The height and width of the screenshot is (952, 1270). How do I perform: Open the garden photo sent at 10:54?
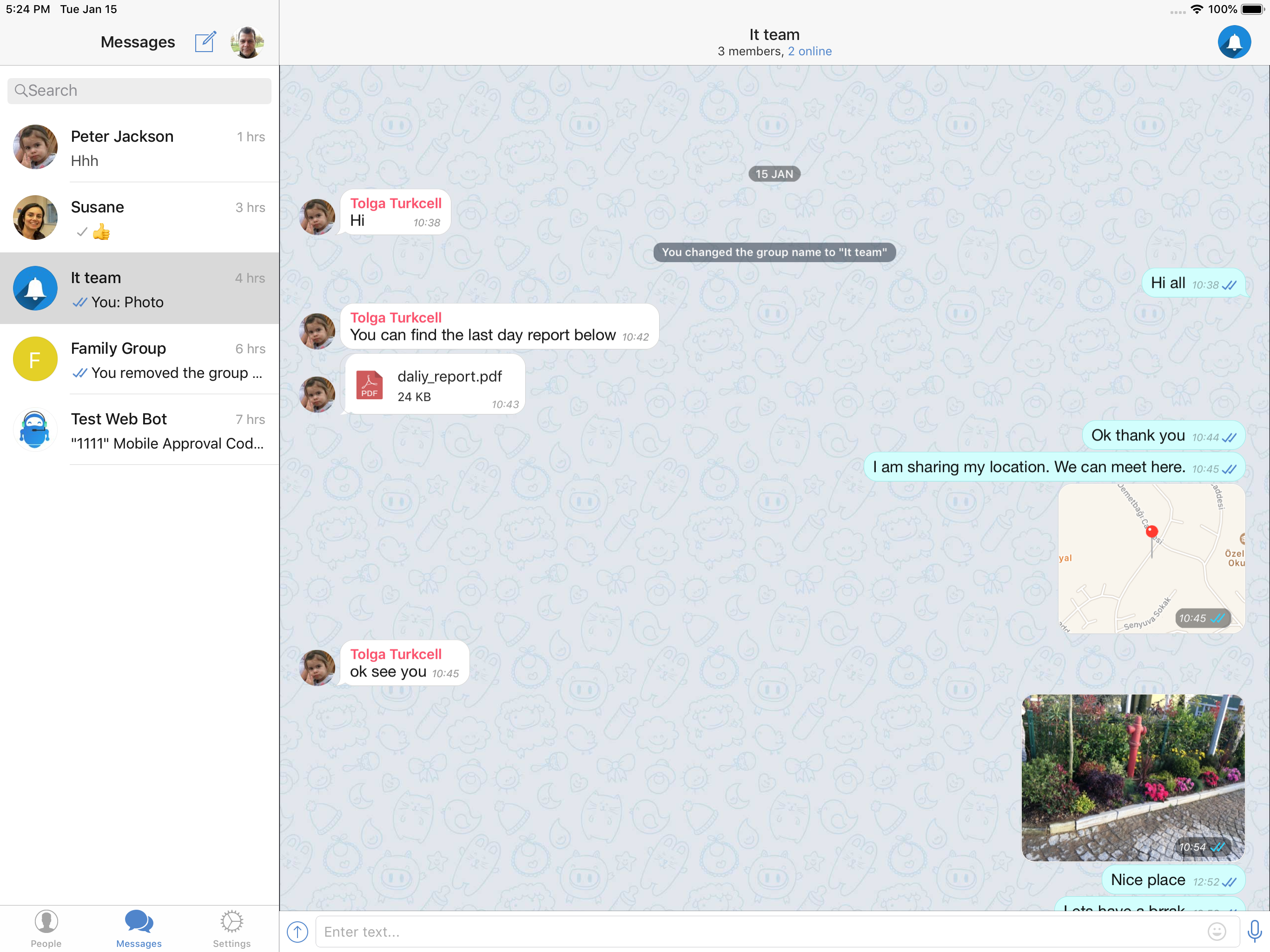click(x=1133, y=777)
